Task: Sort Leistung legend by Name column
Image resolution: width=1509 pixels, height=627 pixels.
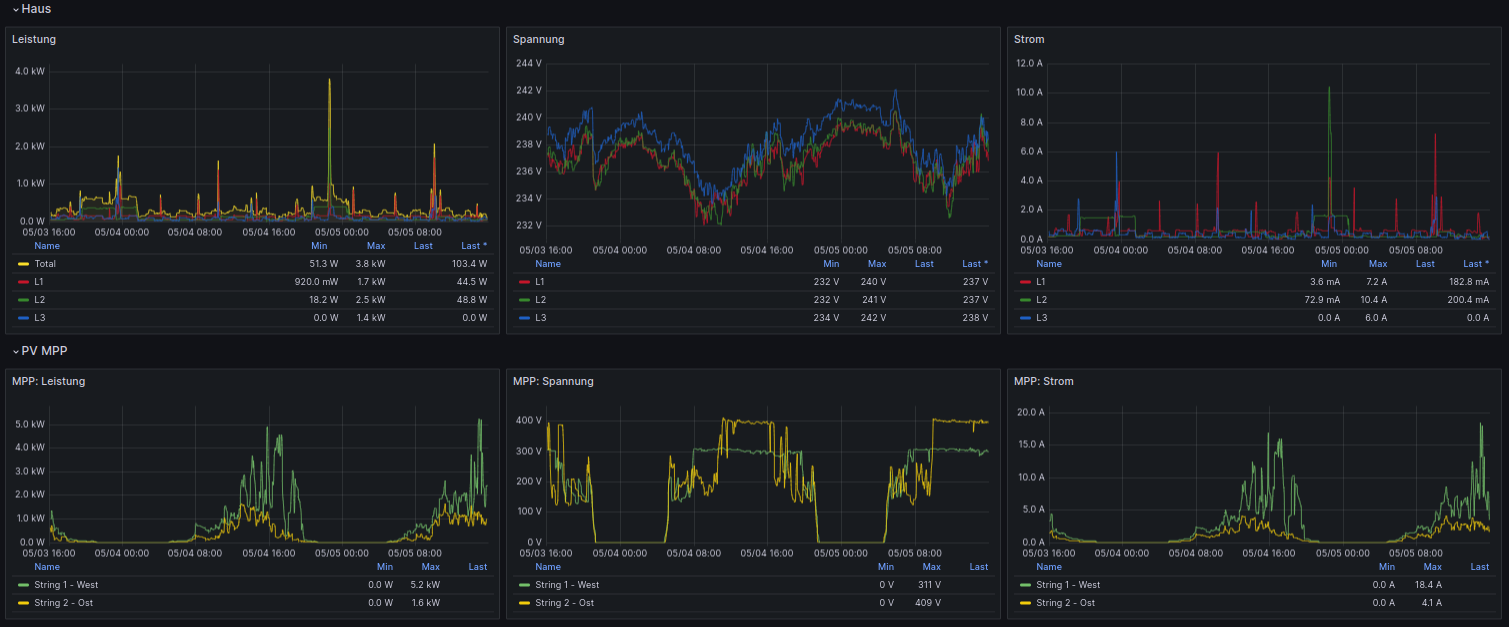Action: coord(47,245)
